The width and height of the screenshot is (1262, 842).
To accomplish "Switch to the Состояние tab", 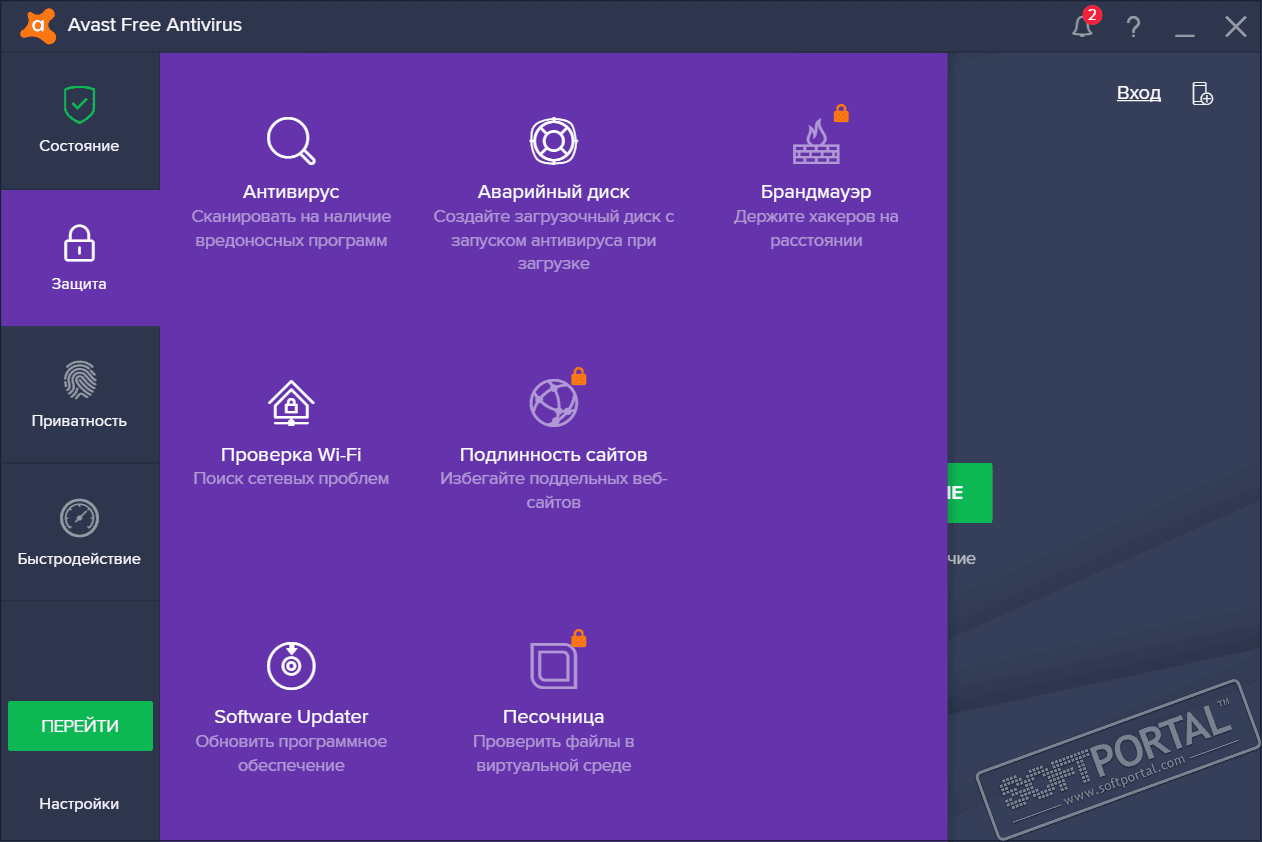I will tap(79, 120).
